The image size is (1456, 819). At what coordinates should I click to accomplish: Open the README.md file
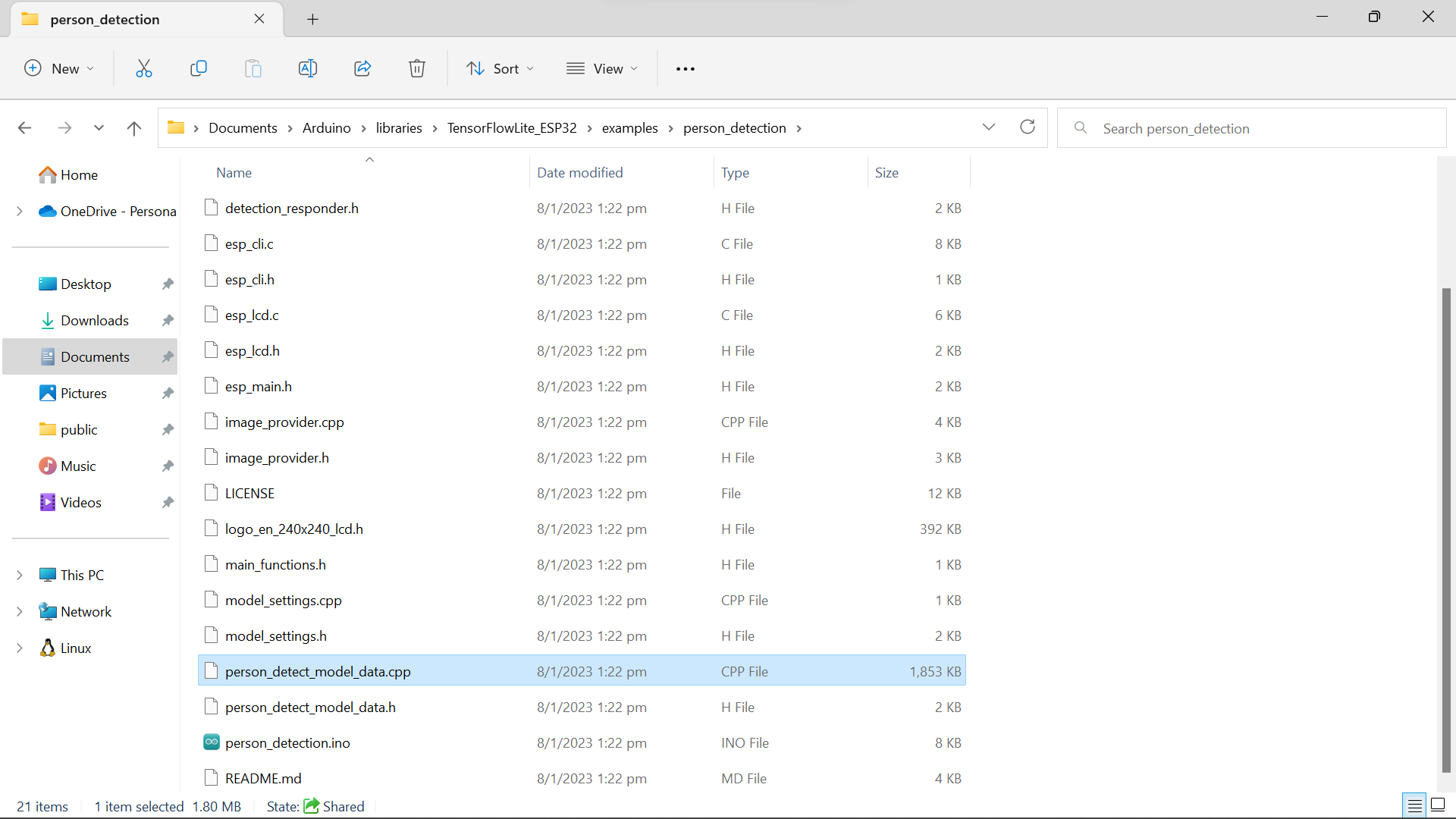coord(263,778)
